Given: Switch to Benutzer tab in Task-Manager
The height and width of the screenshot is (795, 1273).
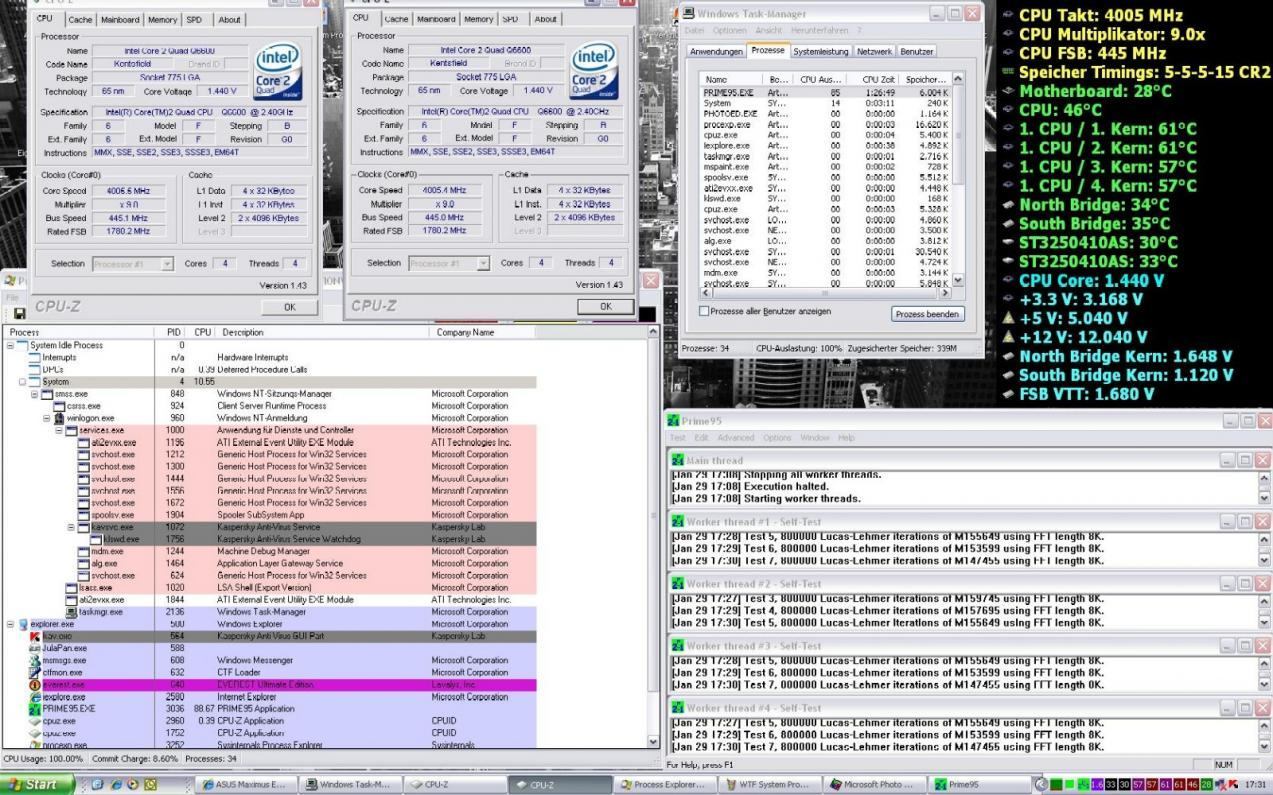Looking at the screenshot, I should 917,51.
